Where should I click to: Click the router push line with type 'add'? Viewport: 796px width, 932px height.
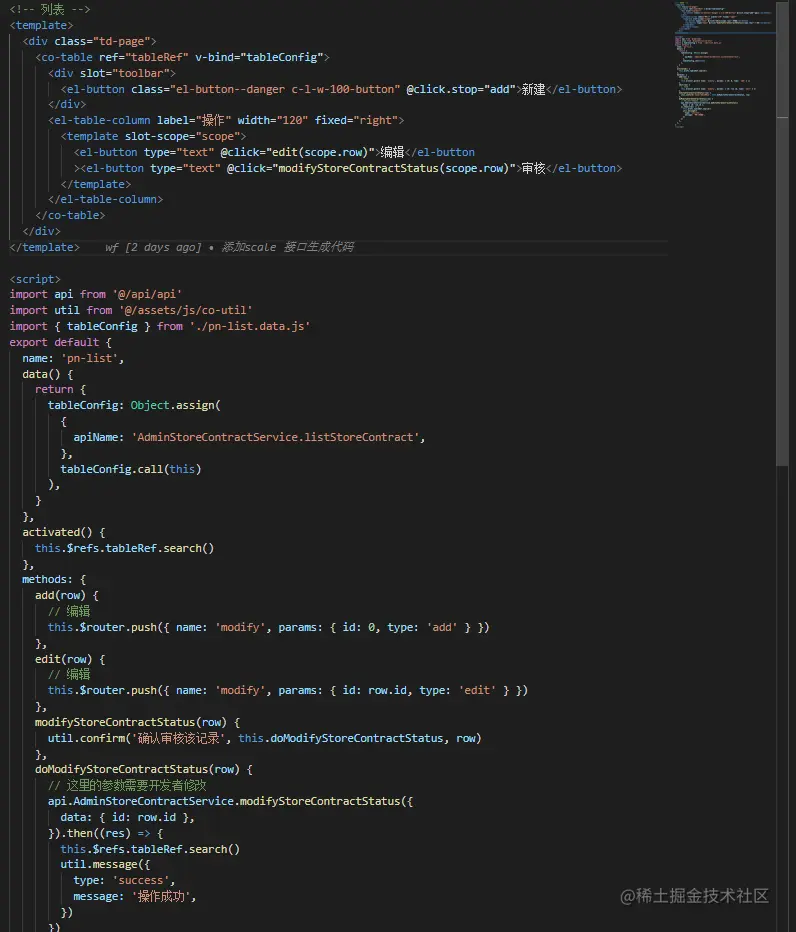click(269, 628)
